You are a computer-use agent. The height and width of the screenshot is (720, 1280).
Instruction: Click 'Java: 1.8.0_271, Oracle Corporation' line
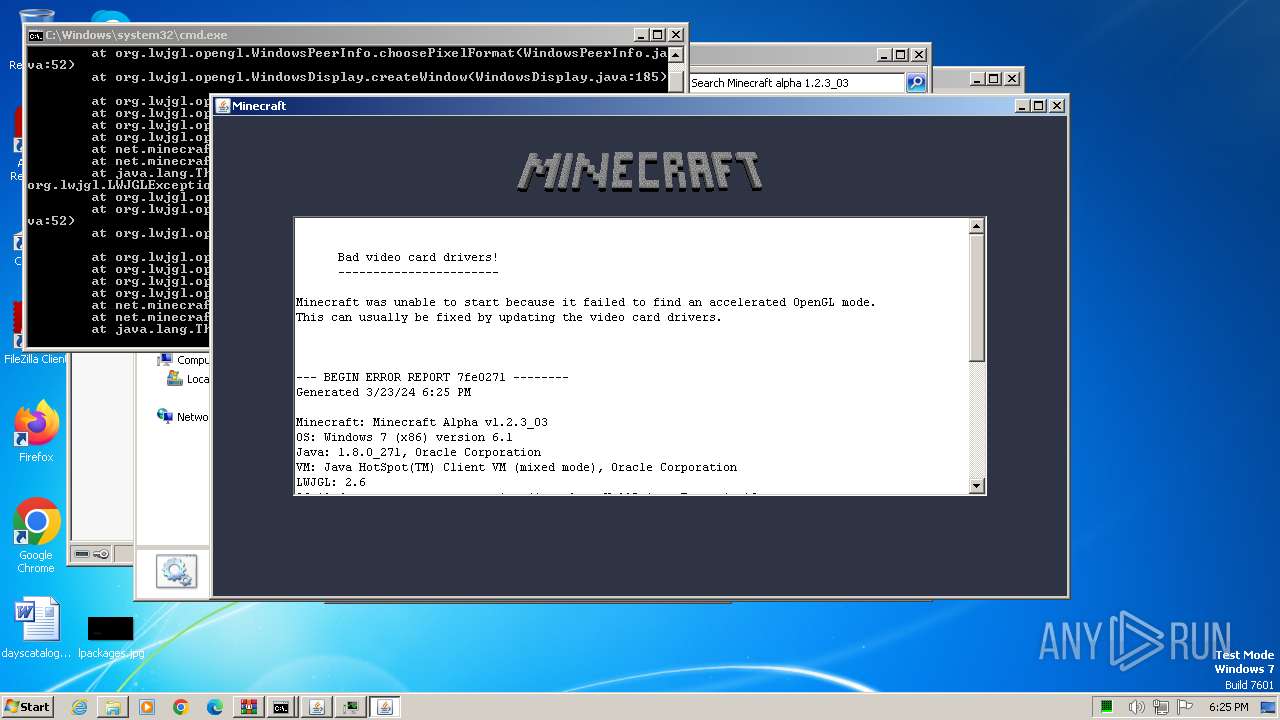(x=418, y=452)
